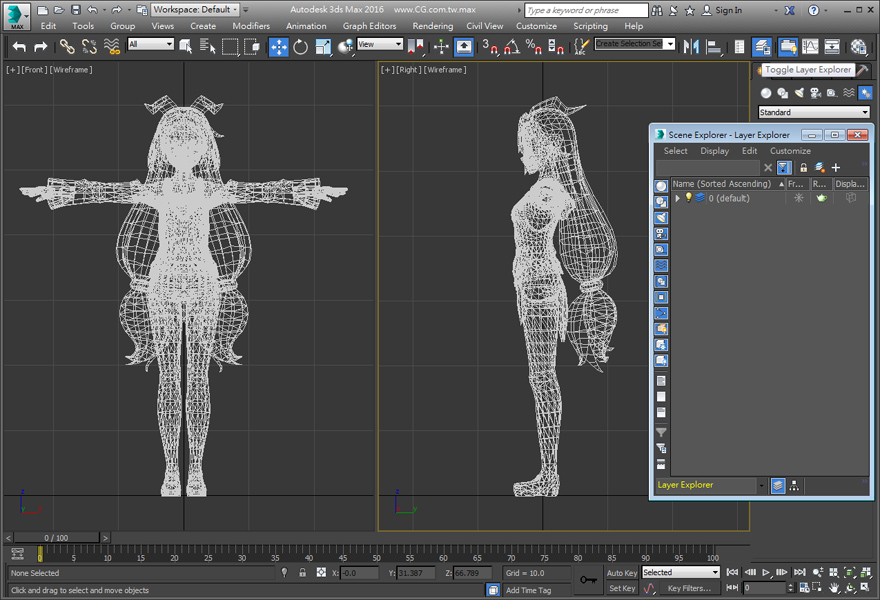This screenshot has height=600, width=880.
Task: Open Select by Name dialog icon
Action: 207,47
